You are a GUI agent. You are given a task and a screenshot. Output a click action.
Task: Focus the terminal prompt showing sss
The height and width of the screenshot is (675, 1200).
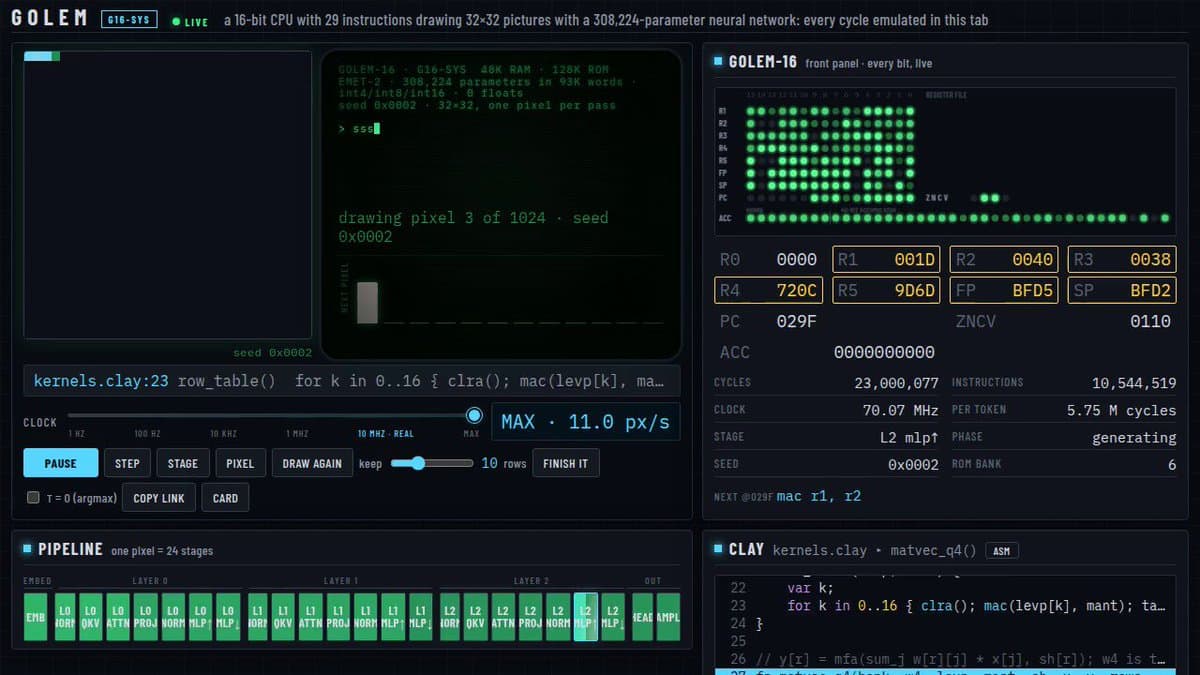click(360, 128)
